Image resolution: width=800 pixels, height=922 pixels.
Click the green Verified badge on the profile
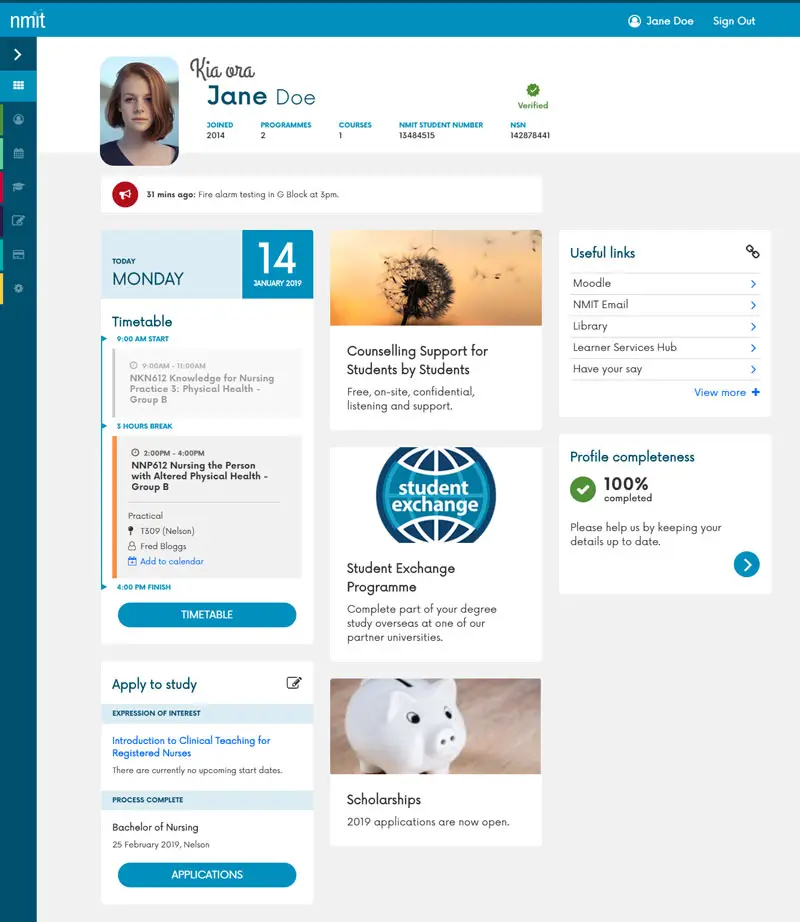click(533, 91)
